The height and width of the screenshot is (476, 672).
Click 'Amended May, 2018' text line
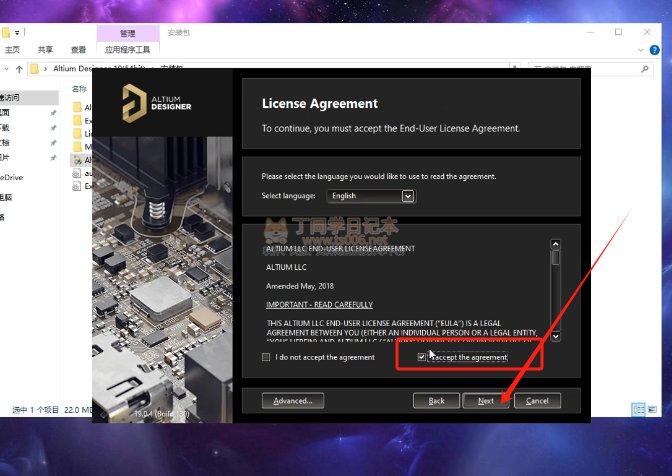(300, 286)
